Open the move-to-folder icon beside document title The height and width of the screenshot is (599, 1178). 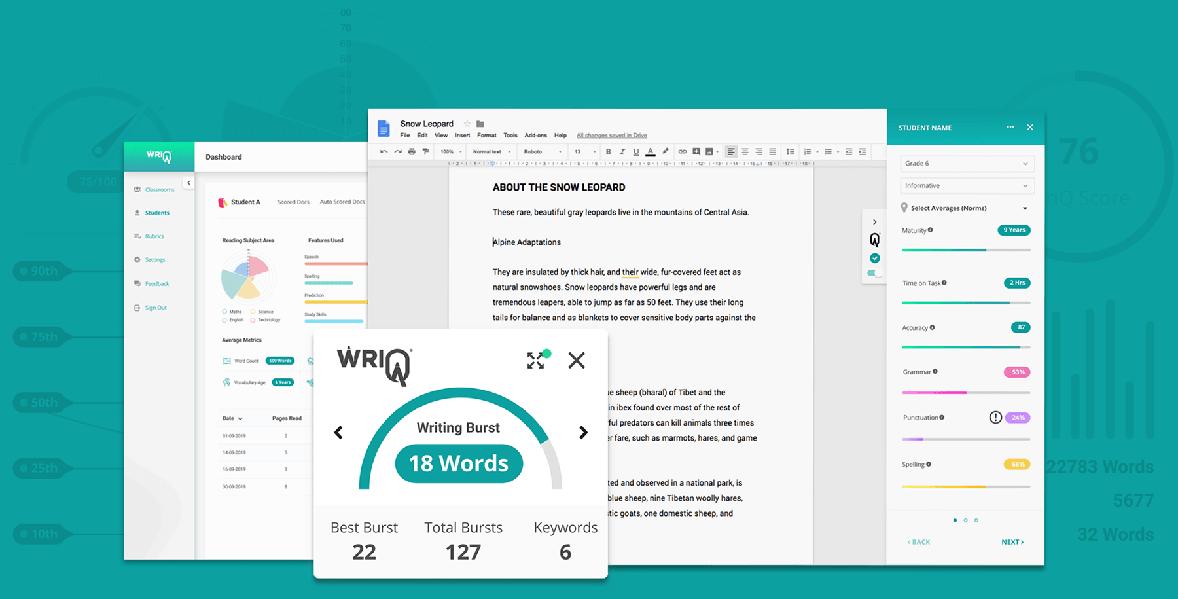(x=480, y=124)
